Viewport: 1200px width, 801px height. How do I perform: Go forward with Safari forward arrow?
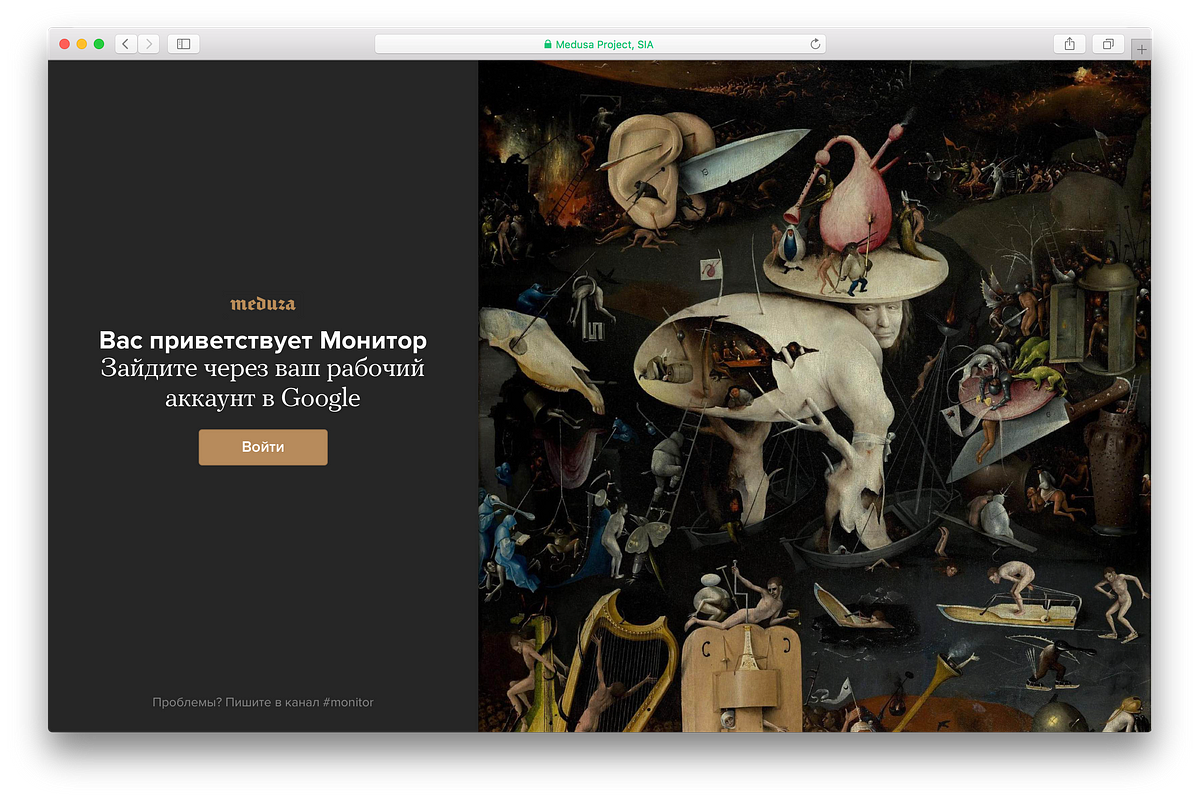[149, 44]
